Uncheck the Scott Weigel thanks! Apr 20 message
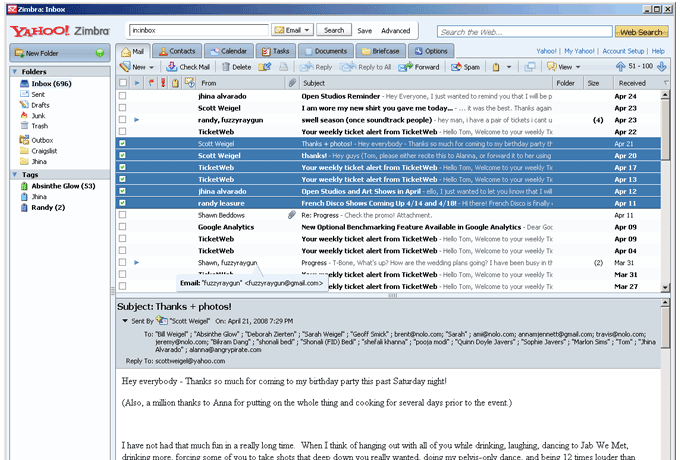 click(x=123, y=155)
